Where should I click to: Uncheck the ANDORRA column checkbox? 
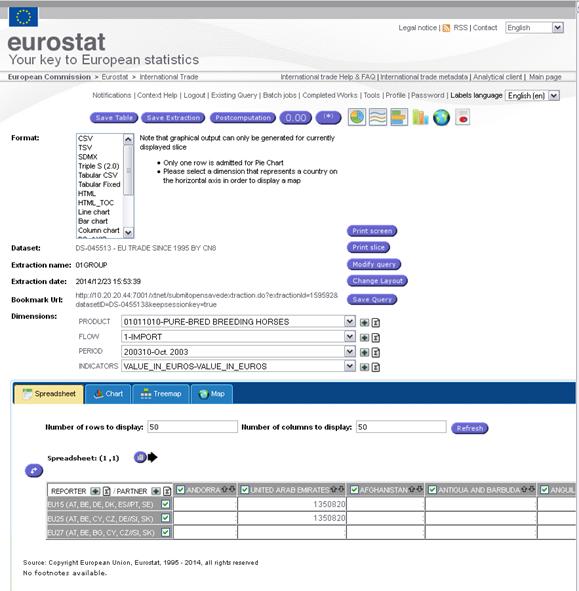coord(181,490)
